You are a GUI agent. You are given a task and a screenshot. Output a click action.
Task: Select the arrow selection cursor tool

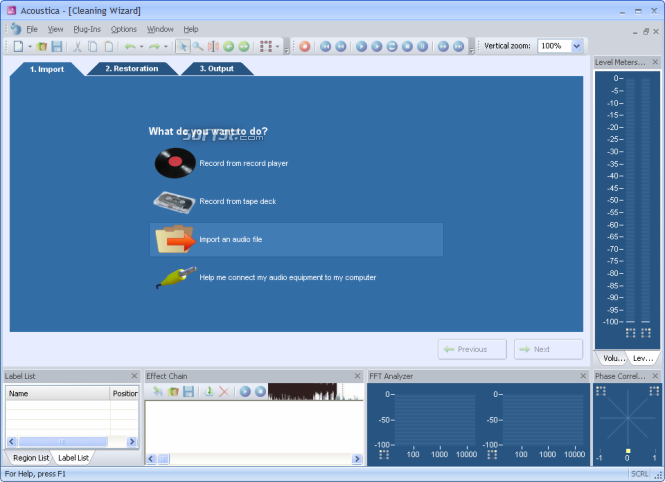point(183,46)
